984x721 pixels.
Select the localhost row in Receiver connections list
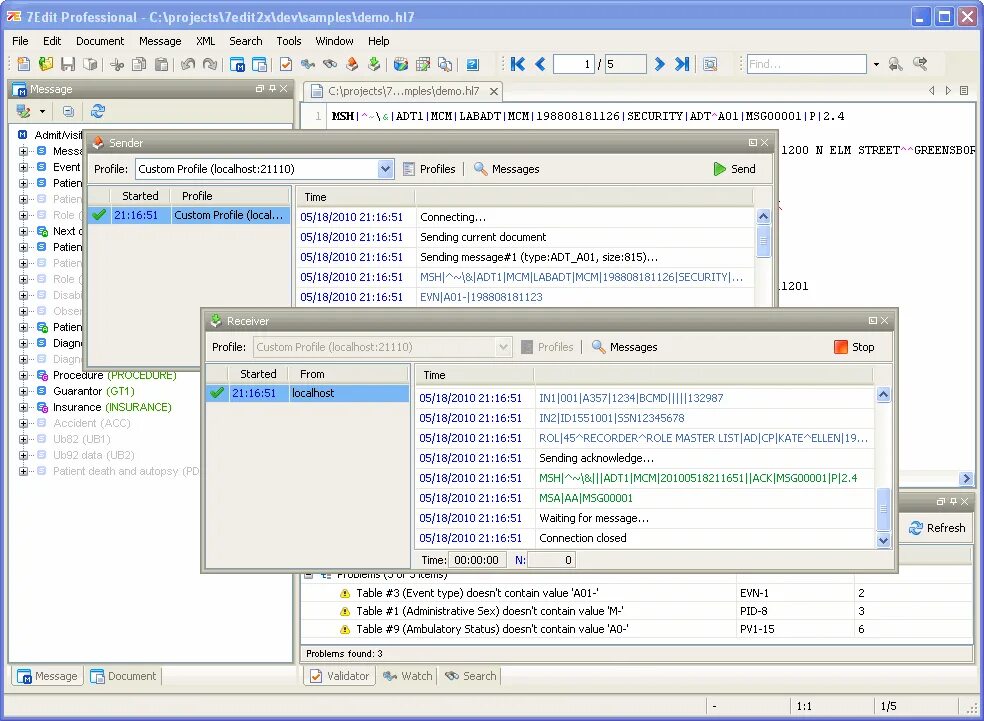[308, 393]
